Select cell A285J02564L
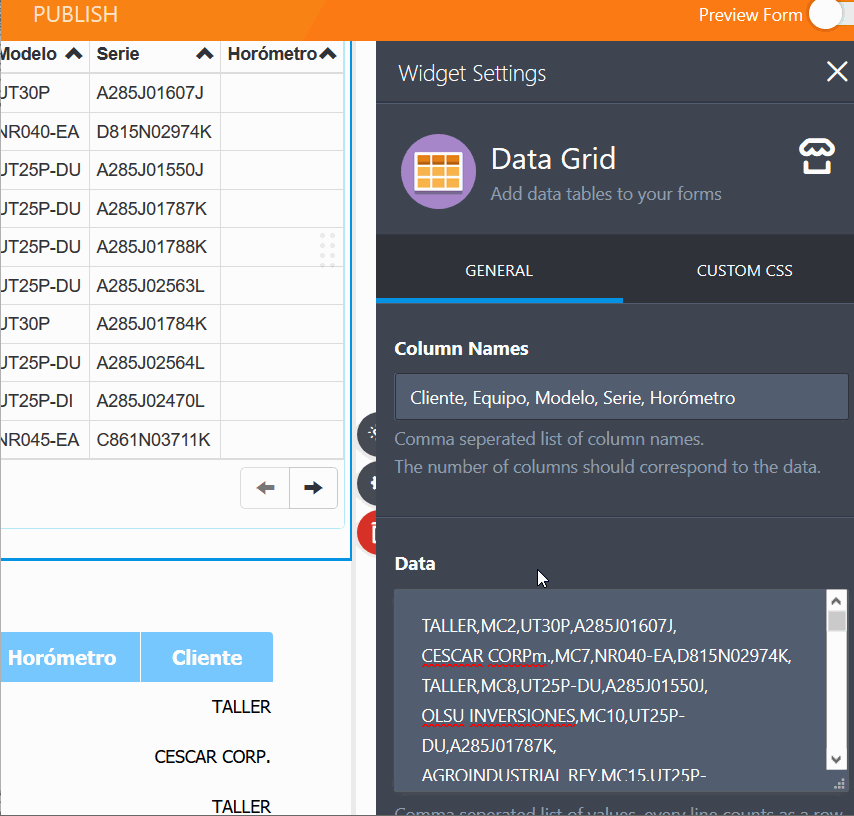 (155, 363)
